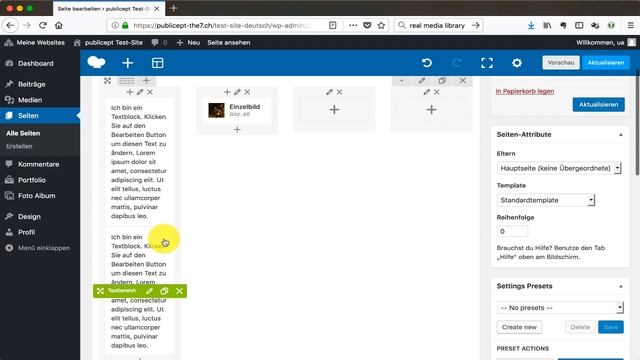This screenshot has width=640, height=360.
Task: Add column with row plus icon
Action: [146, 80]
